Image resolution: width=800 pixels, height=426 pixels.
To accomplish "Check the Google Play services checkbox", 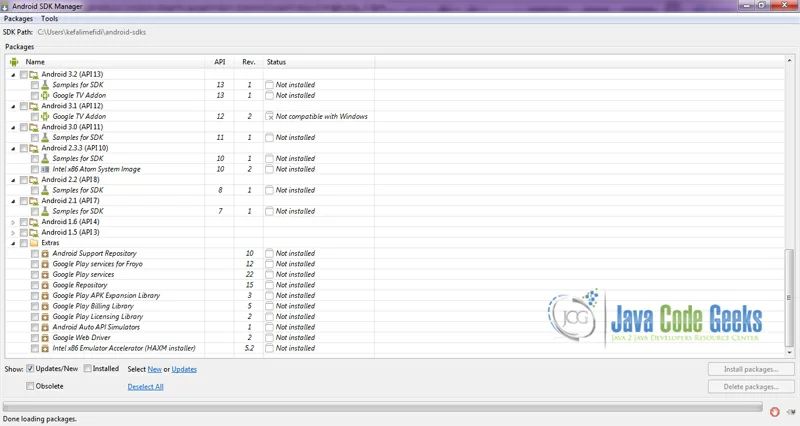I will (35, 274).
